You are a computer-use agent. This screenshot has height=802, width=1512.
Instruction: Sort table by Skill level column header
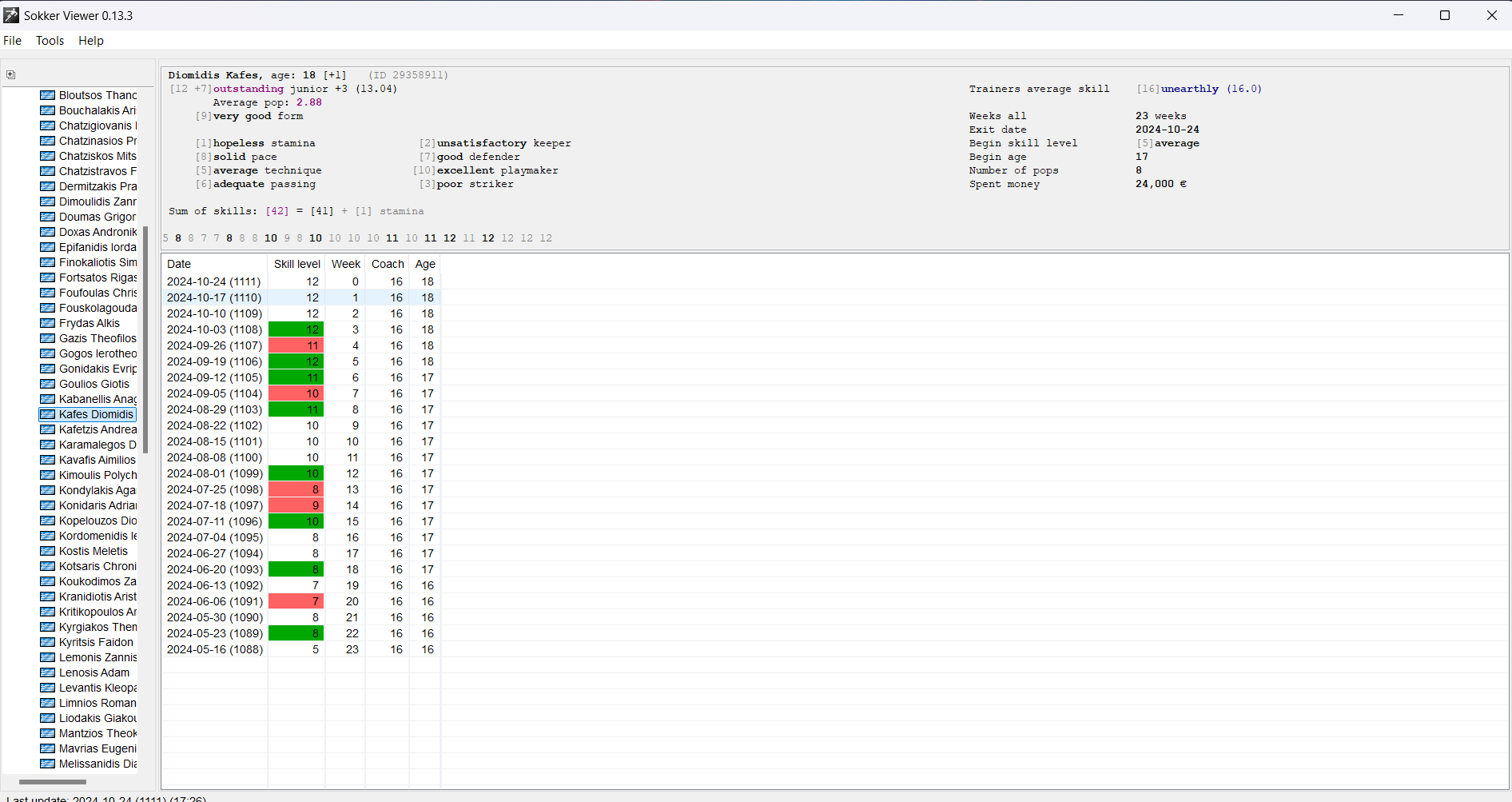pos(296,264)
